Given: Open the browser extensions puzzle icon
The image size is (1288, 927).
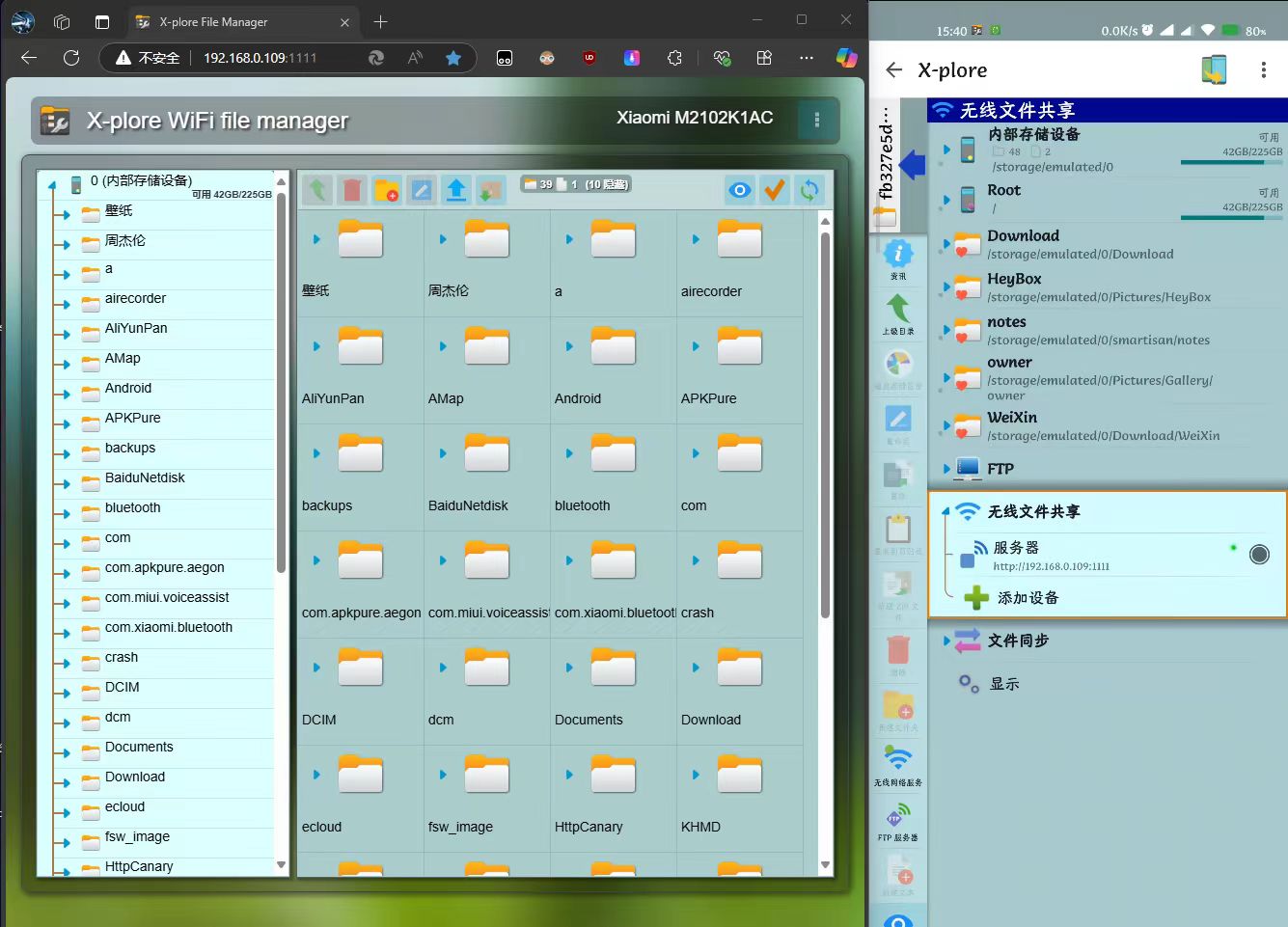Looking at the screenshot, I should pos(674,58).
